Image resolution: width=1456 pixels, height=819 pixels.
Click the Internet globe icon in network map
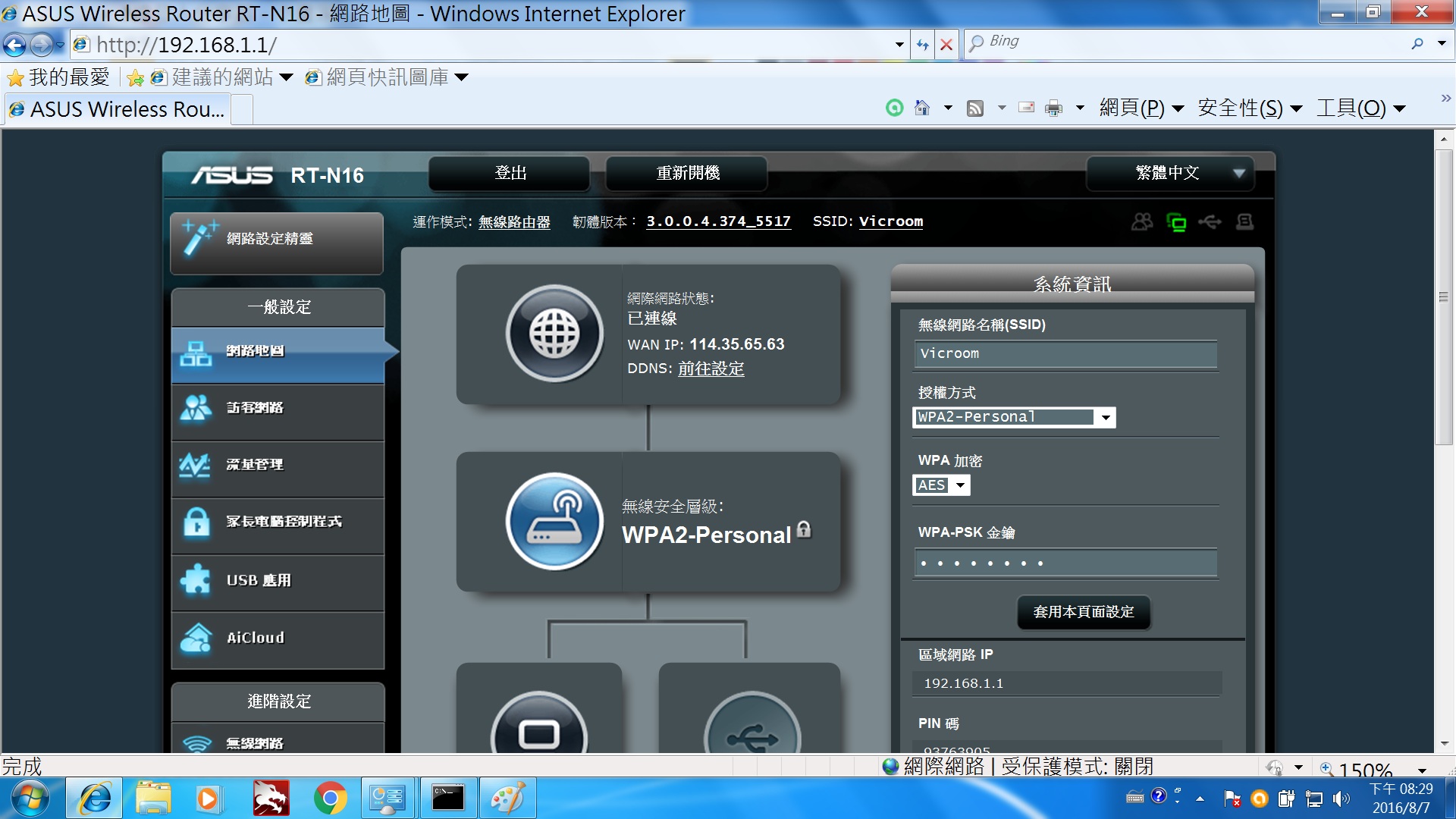tap(554, 334)
